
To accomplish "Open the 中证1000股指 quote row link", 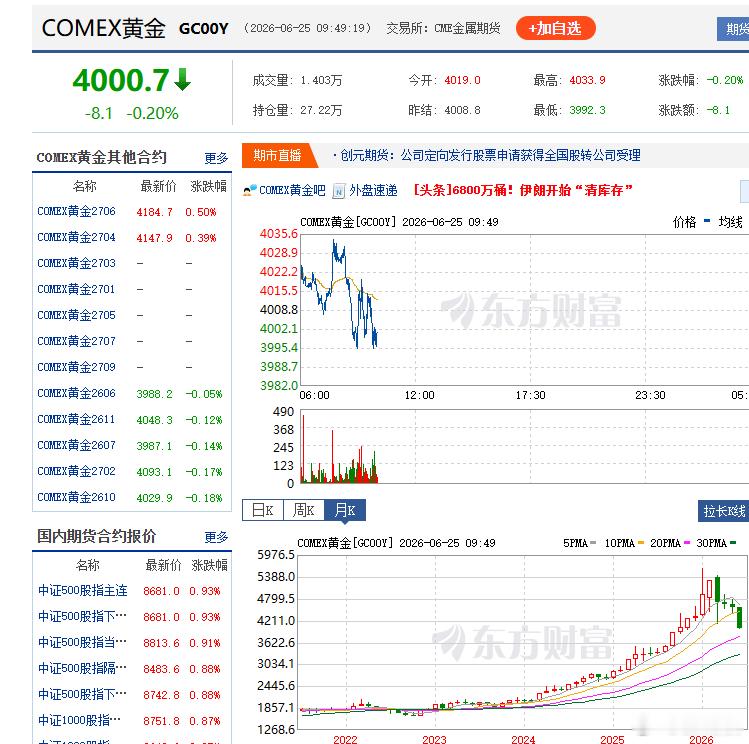I will tap(80, 720).
